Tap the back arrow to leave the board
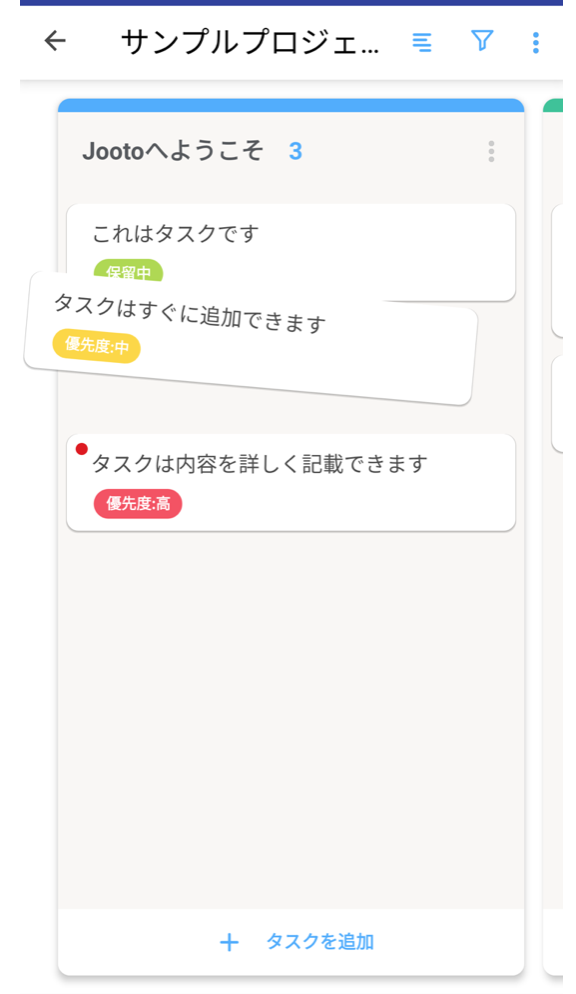 (x=55, y=42)
